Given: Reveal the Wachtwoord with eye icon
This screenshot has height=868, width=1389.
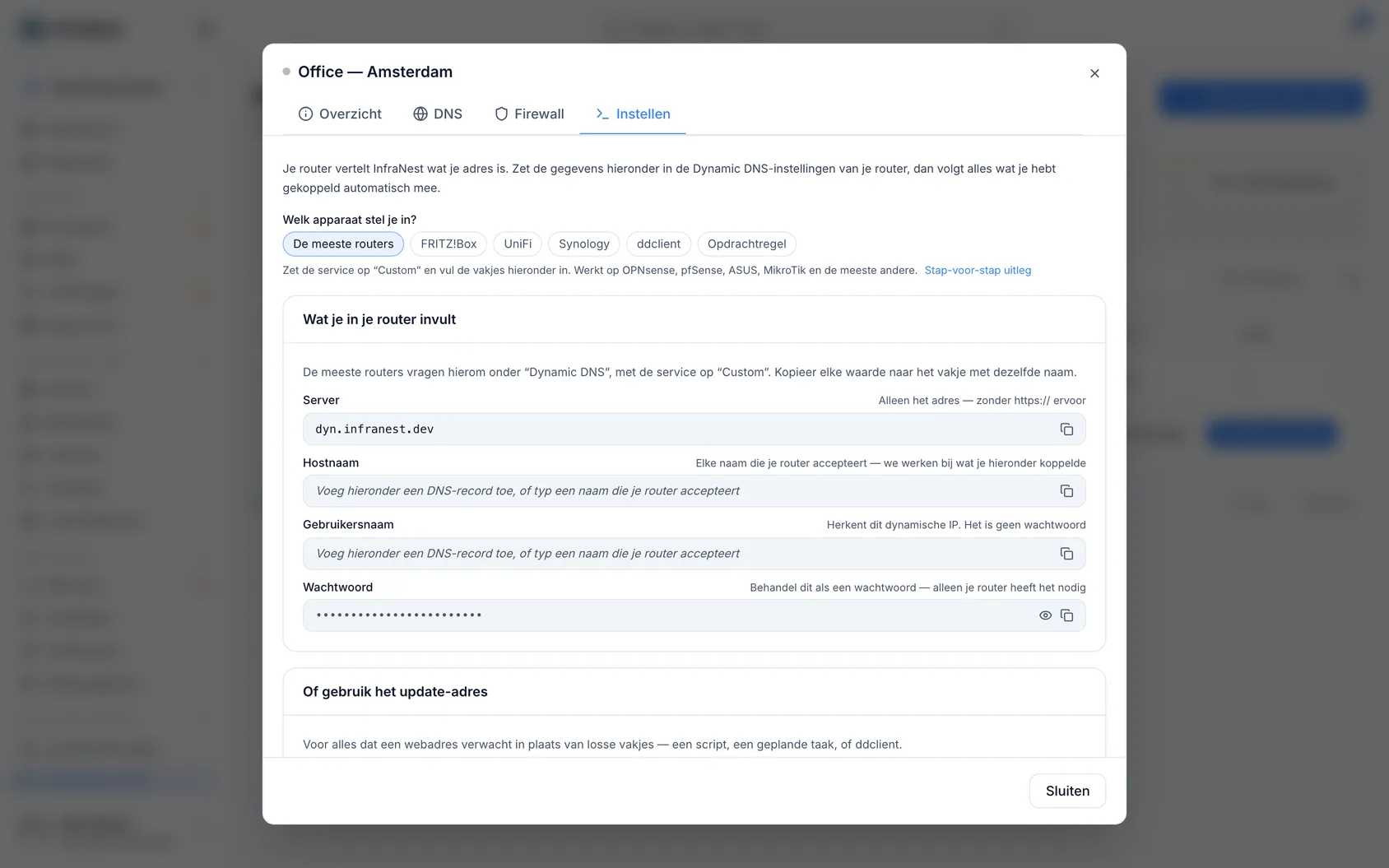Looking at the screenshot, I should (1045, 615).
